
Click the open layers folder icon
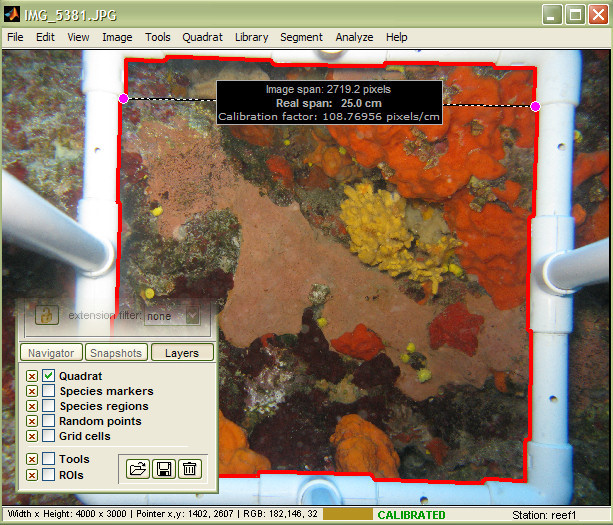[x=138, y=467]
